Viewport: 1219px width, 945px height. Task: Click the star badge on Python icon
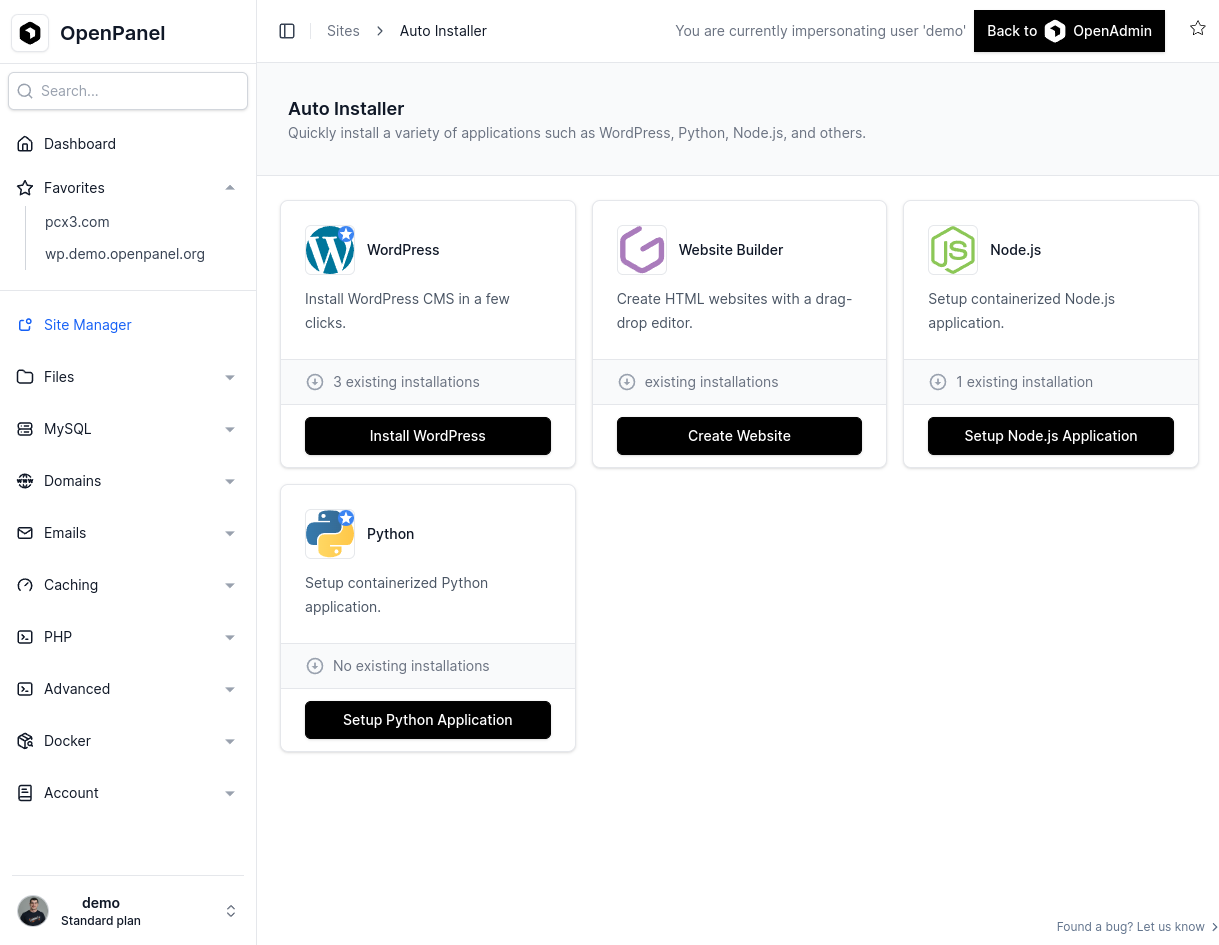click(x=346, y=517)
